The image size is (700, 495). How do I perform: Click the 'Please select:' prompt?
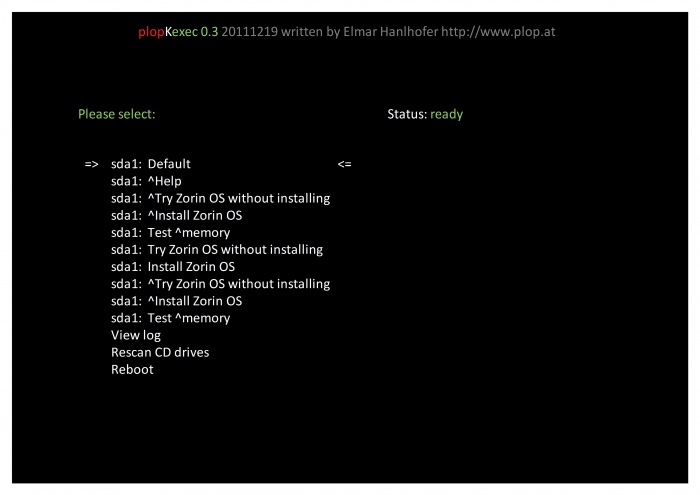click(117, 114)
